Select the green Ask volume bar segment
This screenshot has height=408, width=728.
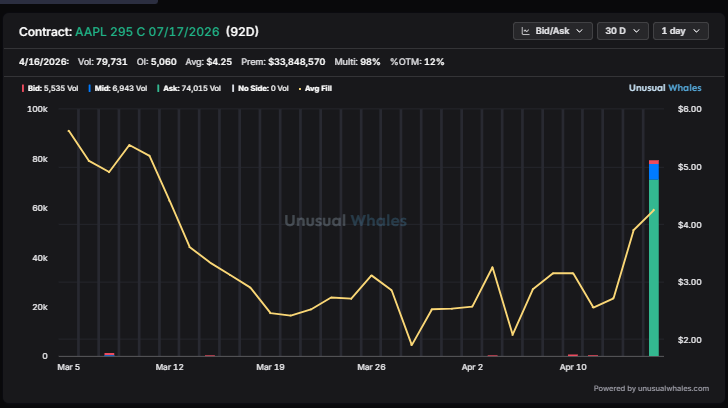pyautogui.click(x=654, y=268)
